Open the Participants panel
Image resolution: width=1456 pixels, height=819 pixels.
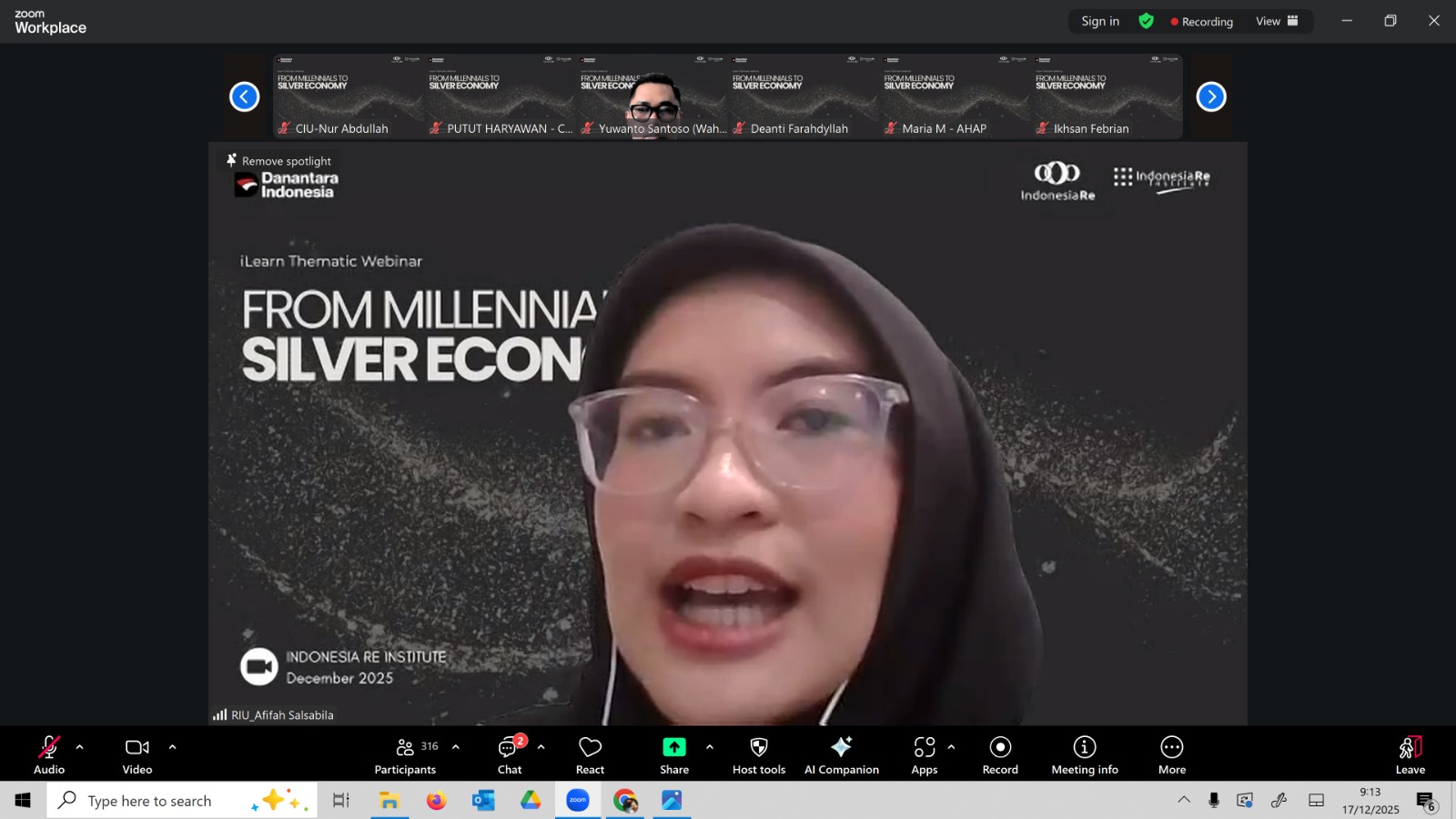[x=406, y=748]
